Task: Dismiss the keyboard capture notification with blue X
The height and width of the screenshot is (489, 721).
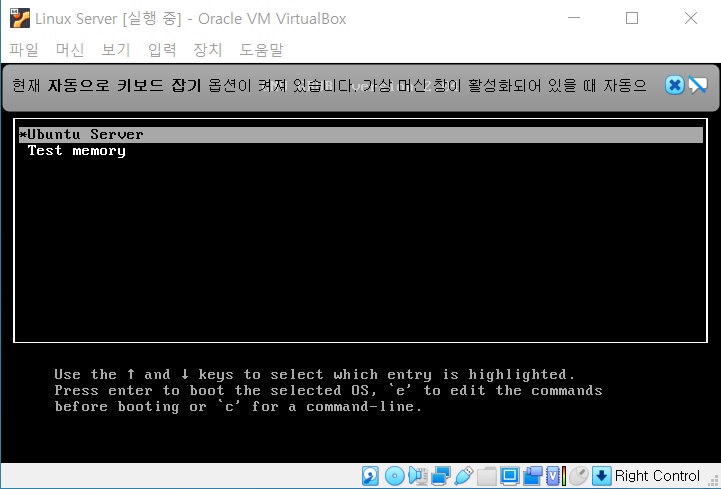Action: tap(675, 85)
